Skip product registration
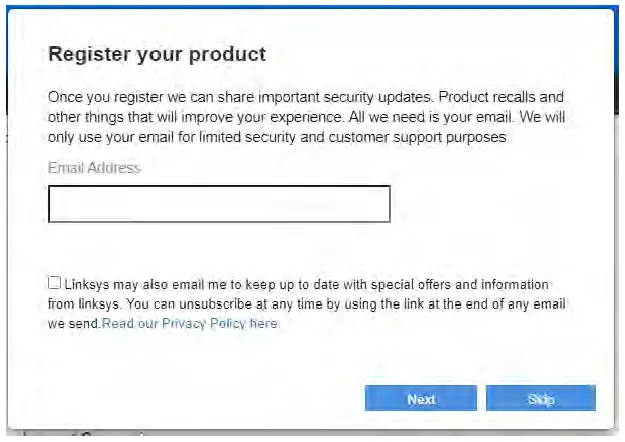This screenshot has height=442, width=625. [540, 399]
